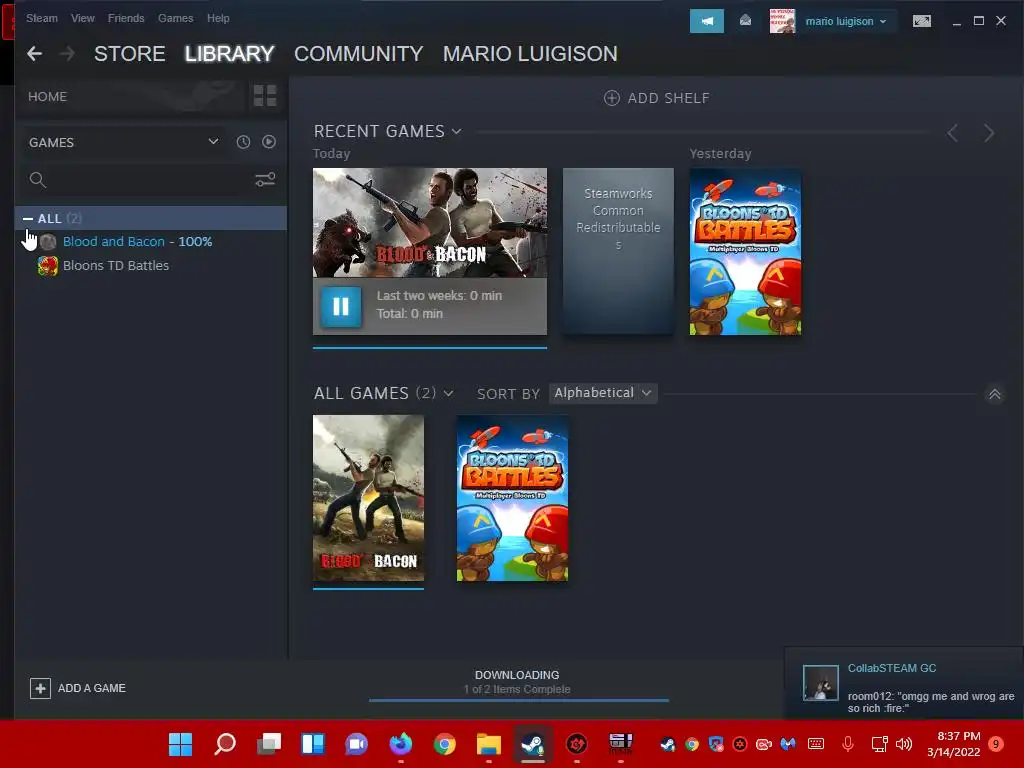
Task: Open Widgets from the taskbar
Action: point(313,744)
